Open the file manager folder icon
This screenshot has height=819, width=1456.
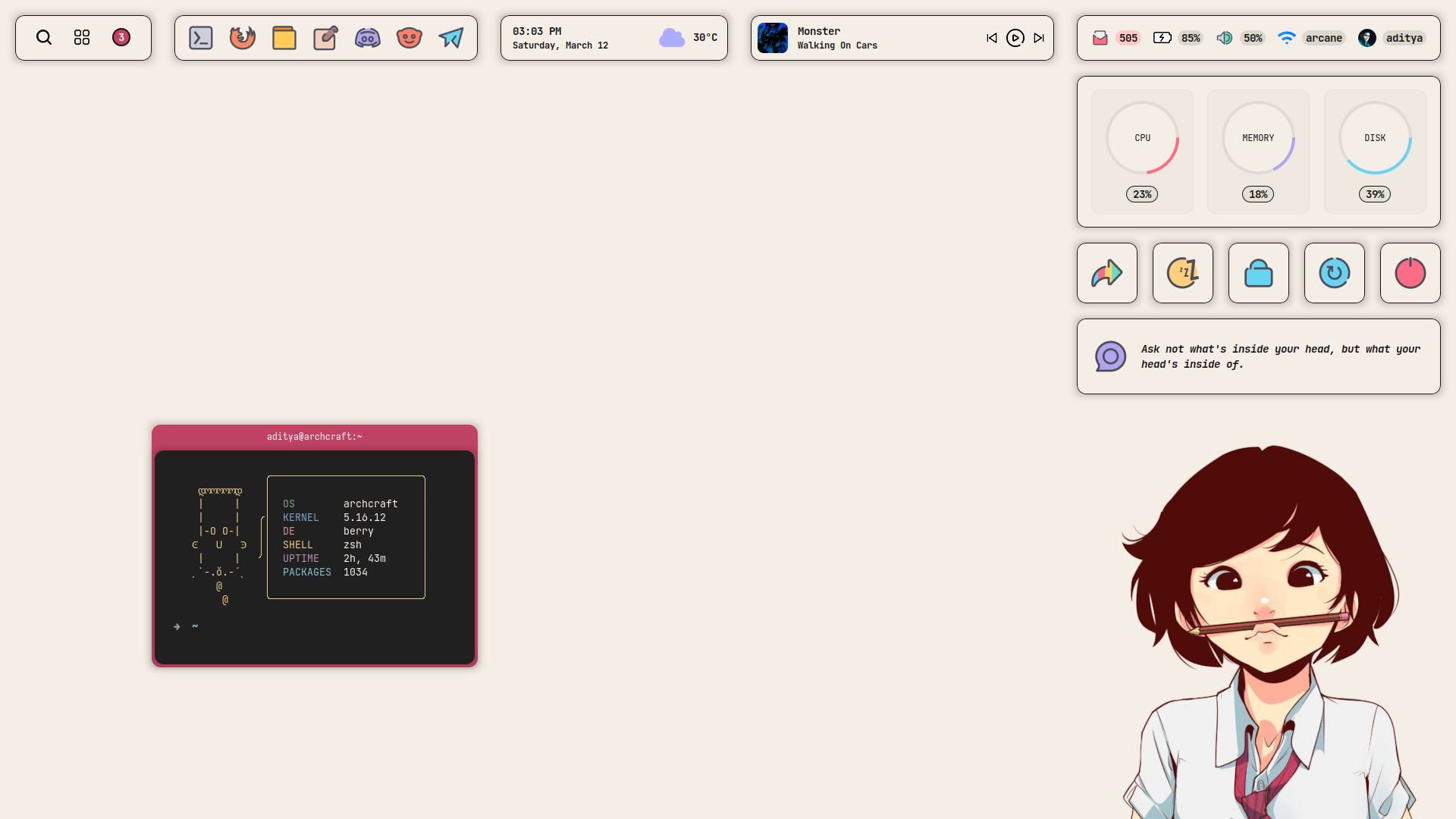[x=284, y=38]
